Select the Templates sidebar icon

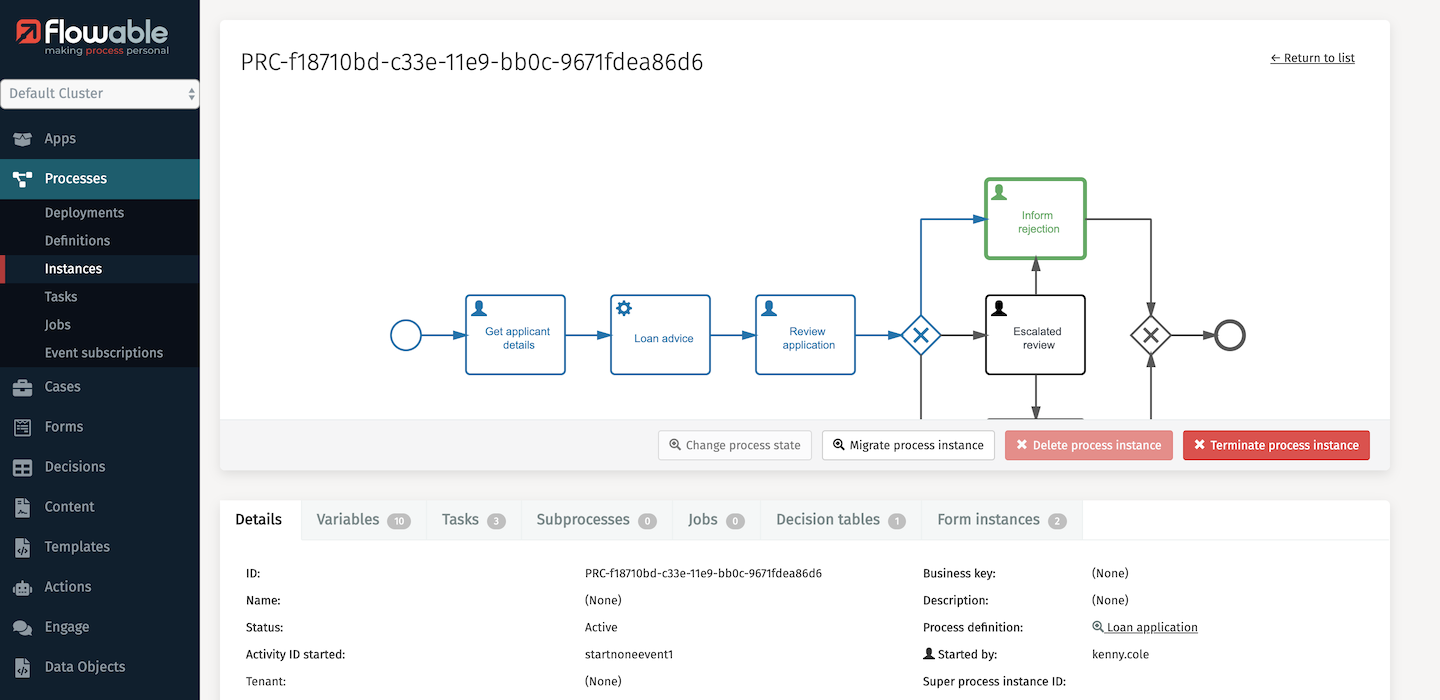point(22,546)
